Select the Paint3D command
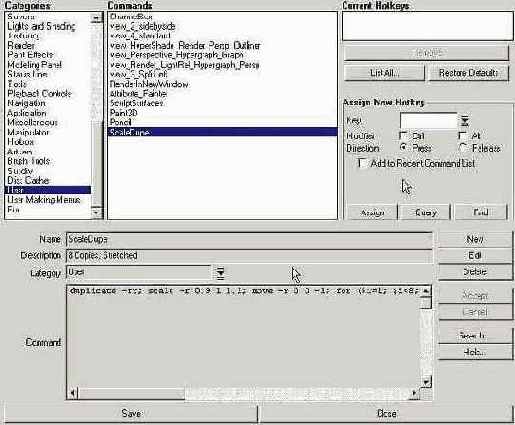Viewport: 515px width, 425px height. [x=123, y=113]
